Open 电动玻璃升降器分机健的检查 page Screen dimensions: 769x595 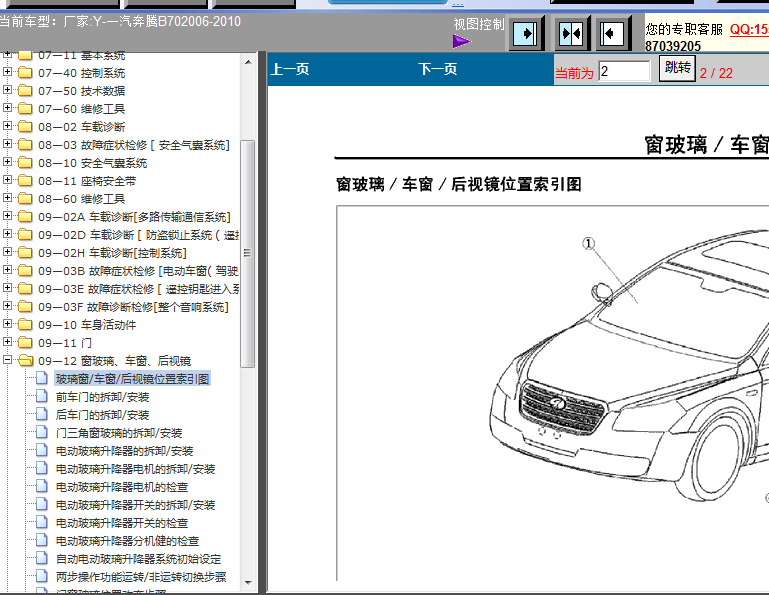(x=128, y=541)
